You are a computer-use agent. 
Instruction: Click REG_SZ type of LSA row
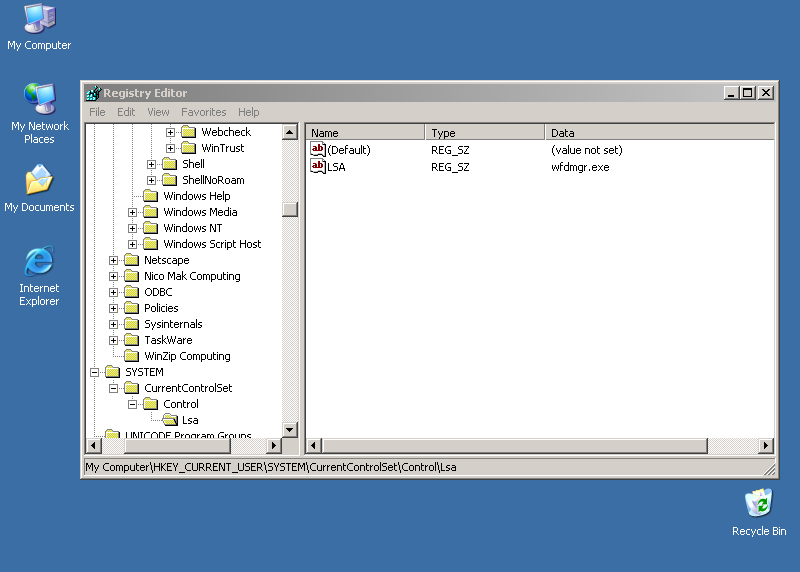tap(450, 167)
